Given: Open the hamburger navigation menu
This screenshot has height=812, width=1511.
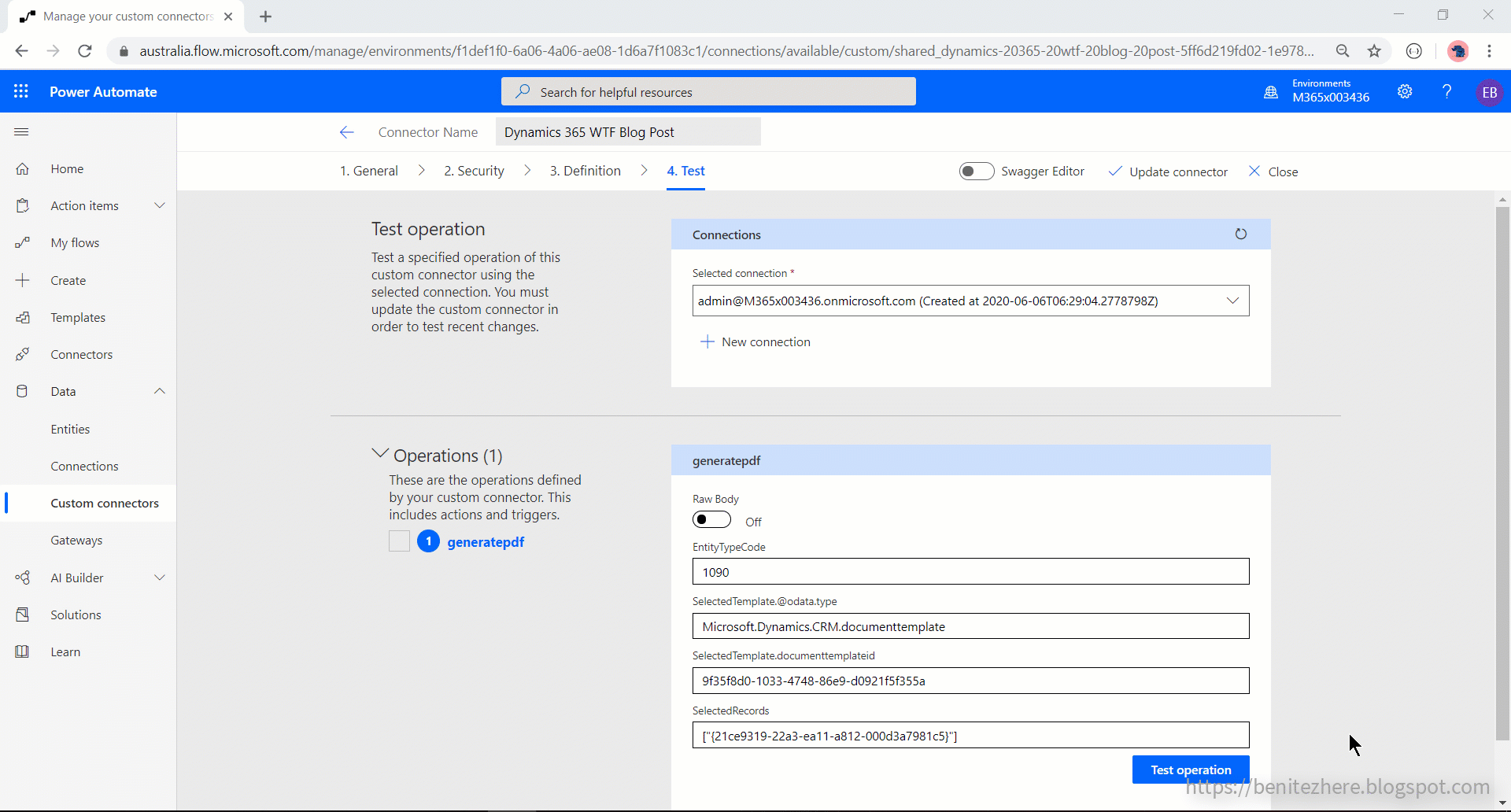Looking at the screenshot, I should click(x=20, y=131).
